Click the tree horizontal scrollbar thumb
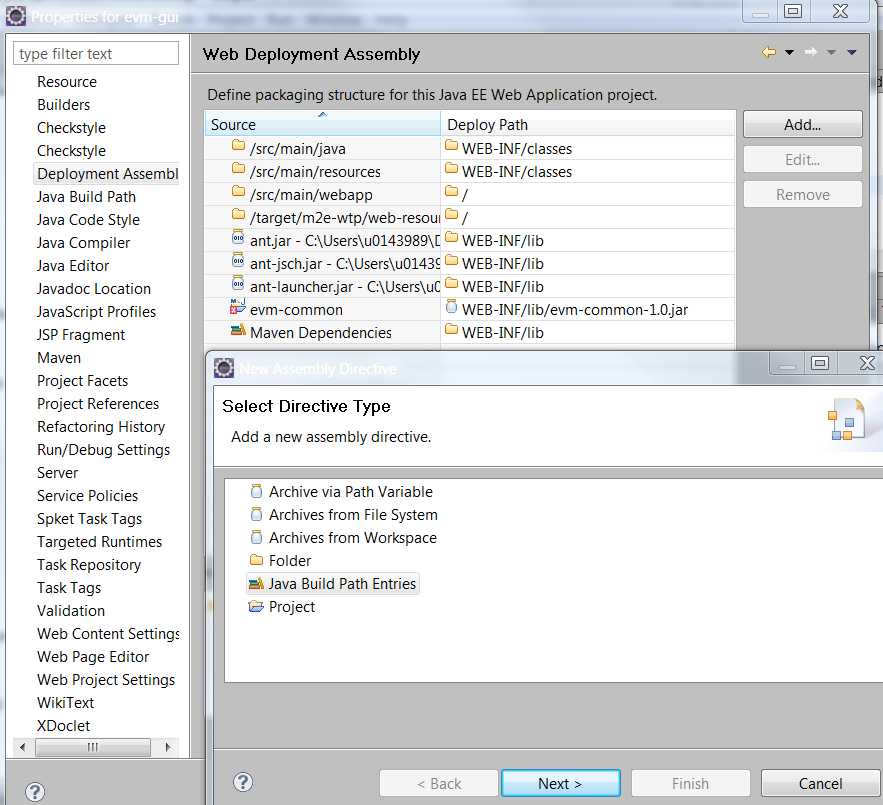The height and width of the screenshot is (805, 883). pyautogui.click(x=93, y=747)
